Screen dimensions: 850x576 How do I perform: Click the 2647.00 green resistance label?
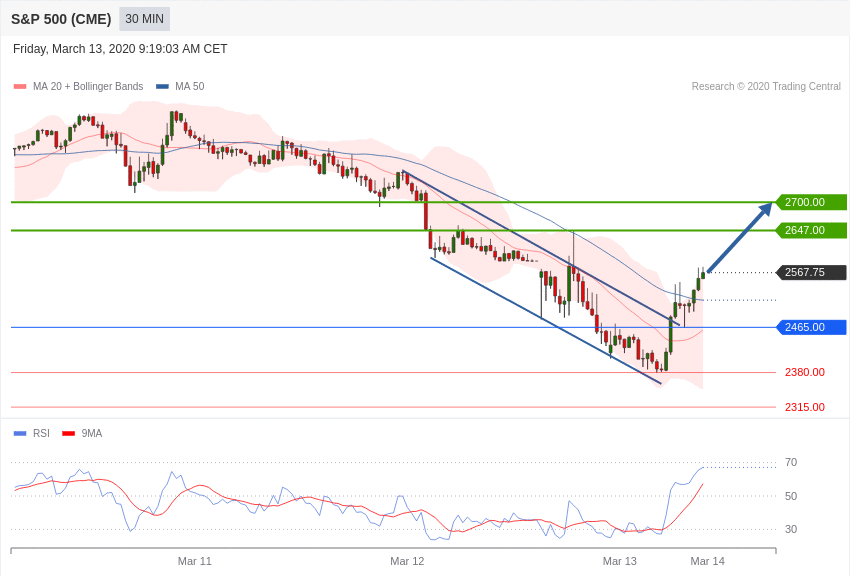pos(812,230)
